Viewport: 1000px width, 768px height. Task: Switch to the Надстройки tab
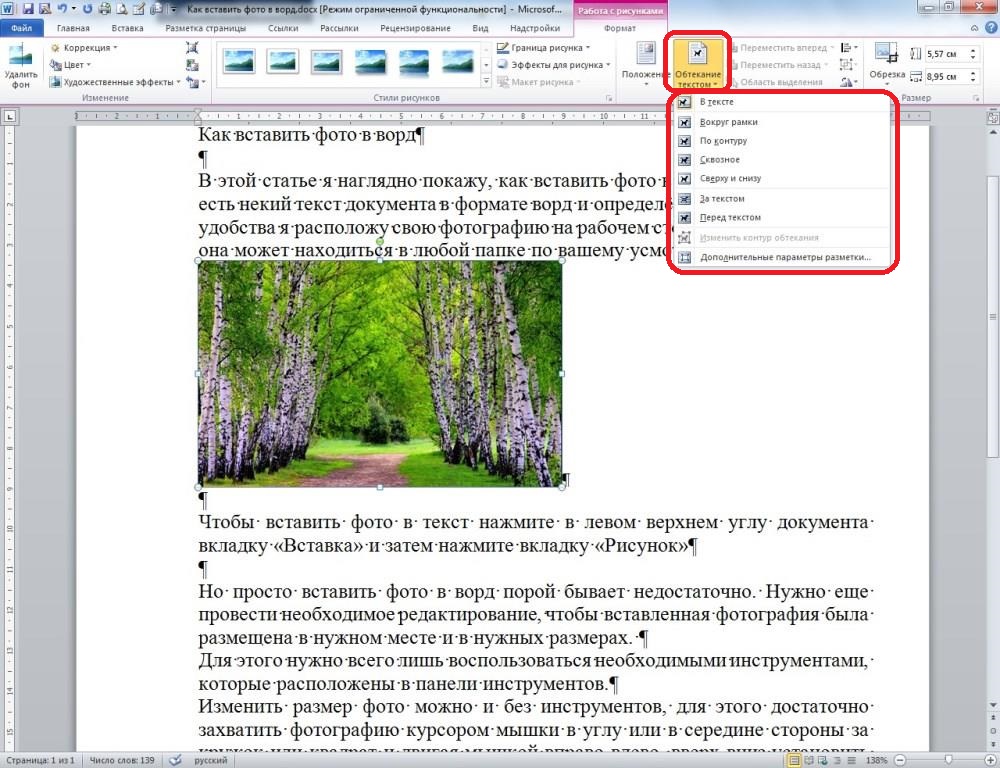pos(534,28)
